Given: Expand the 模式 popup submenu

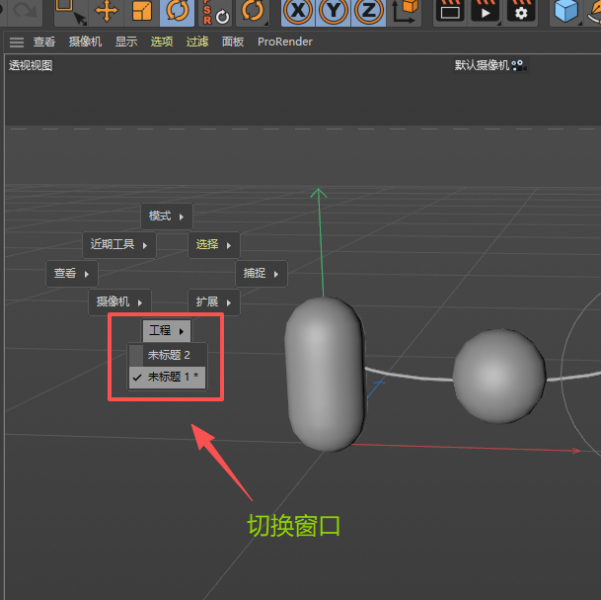Looking at the screenshot, I should tap(166, 216).
